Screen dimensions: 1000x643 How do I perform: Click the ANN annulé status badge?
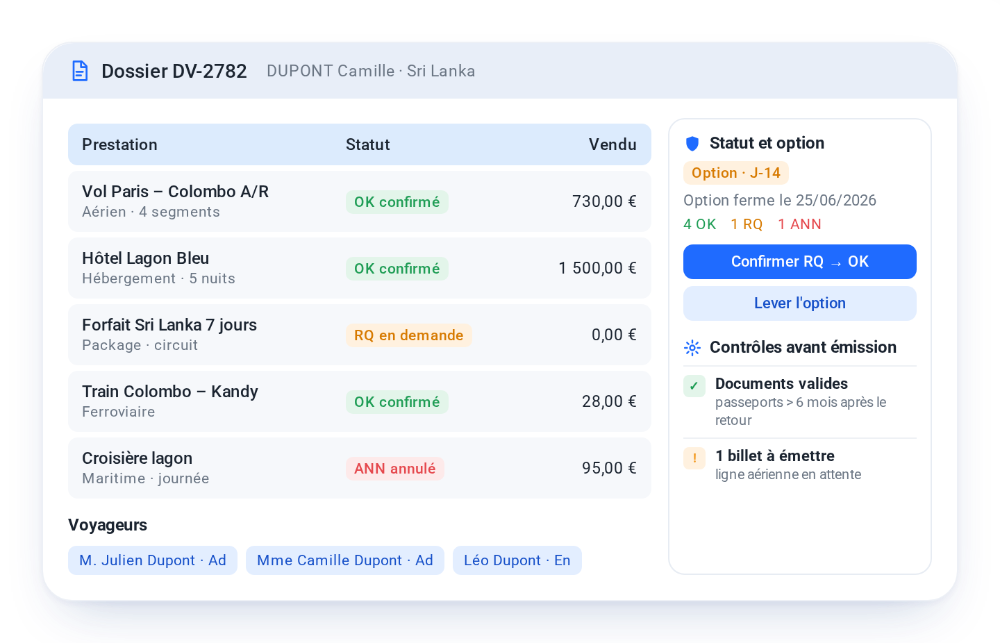[x=395, y=468]
